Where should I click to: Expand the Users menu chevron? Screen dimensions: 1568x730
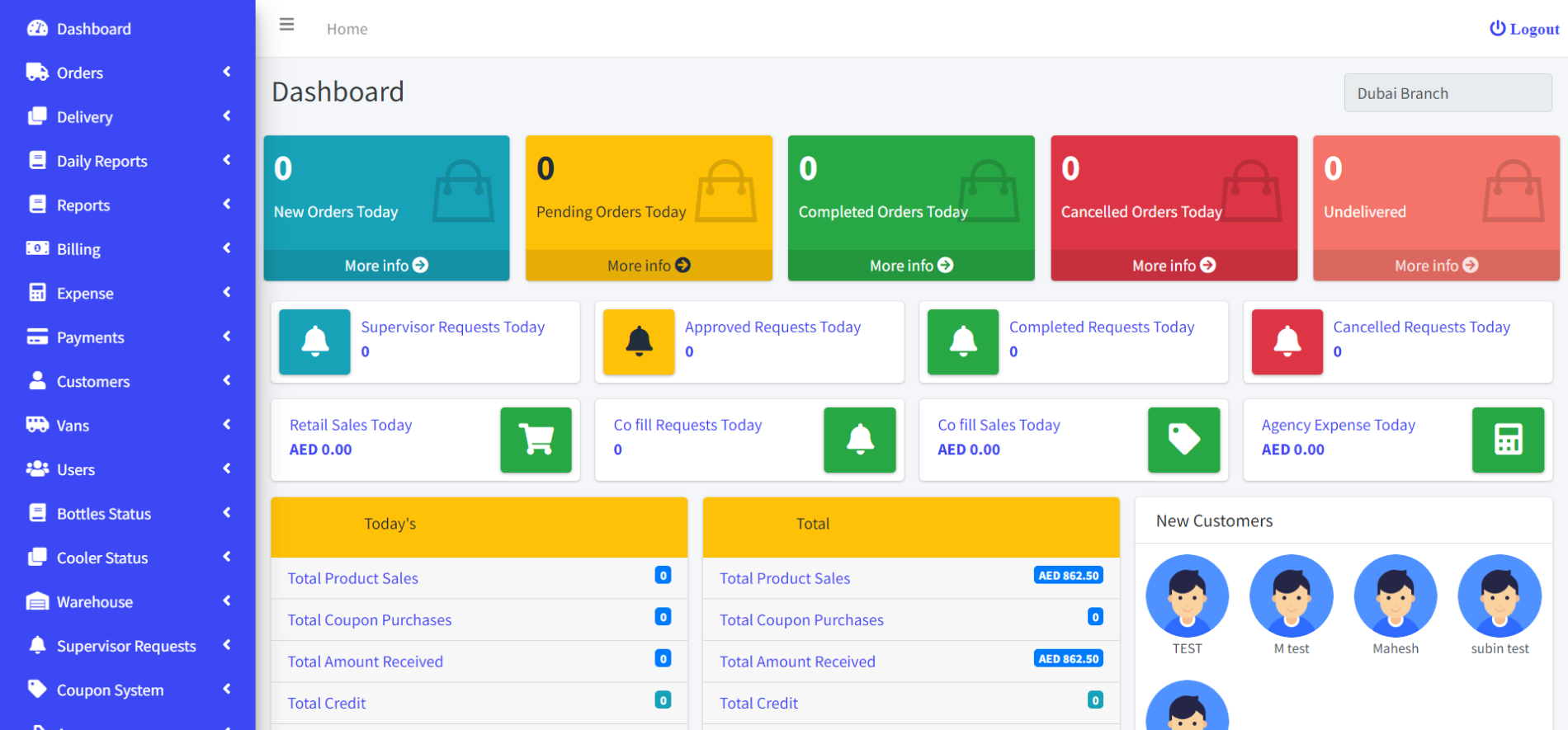227,469
